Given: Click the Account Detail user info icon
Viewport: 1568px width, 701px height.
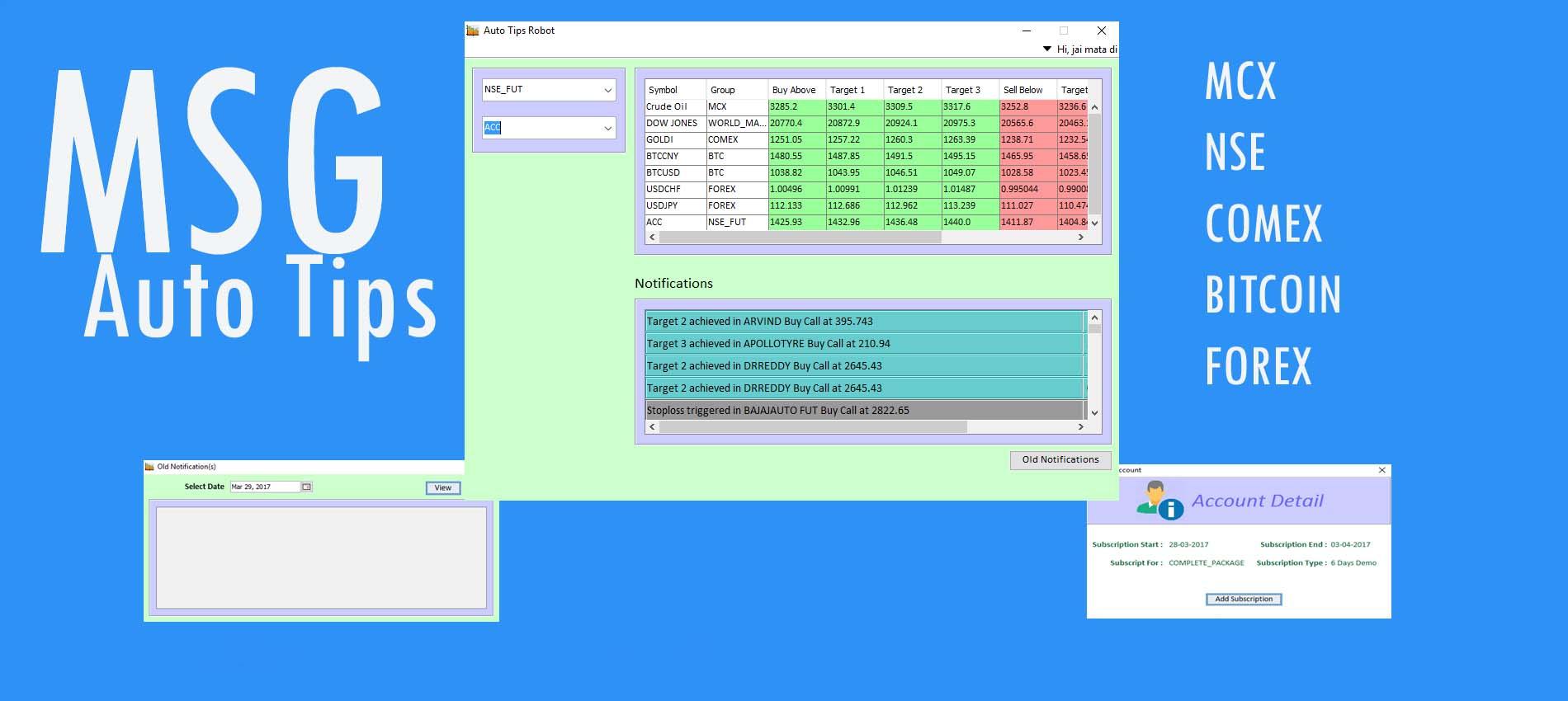Looking at the screenshot, I should point(1159,501).
